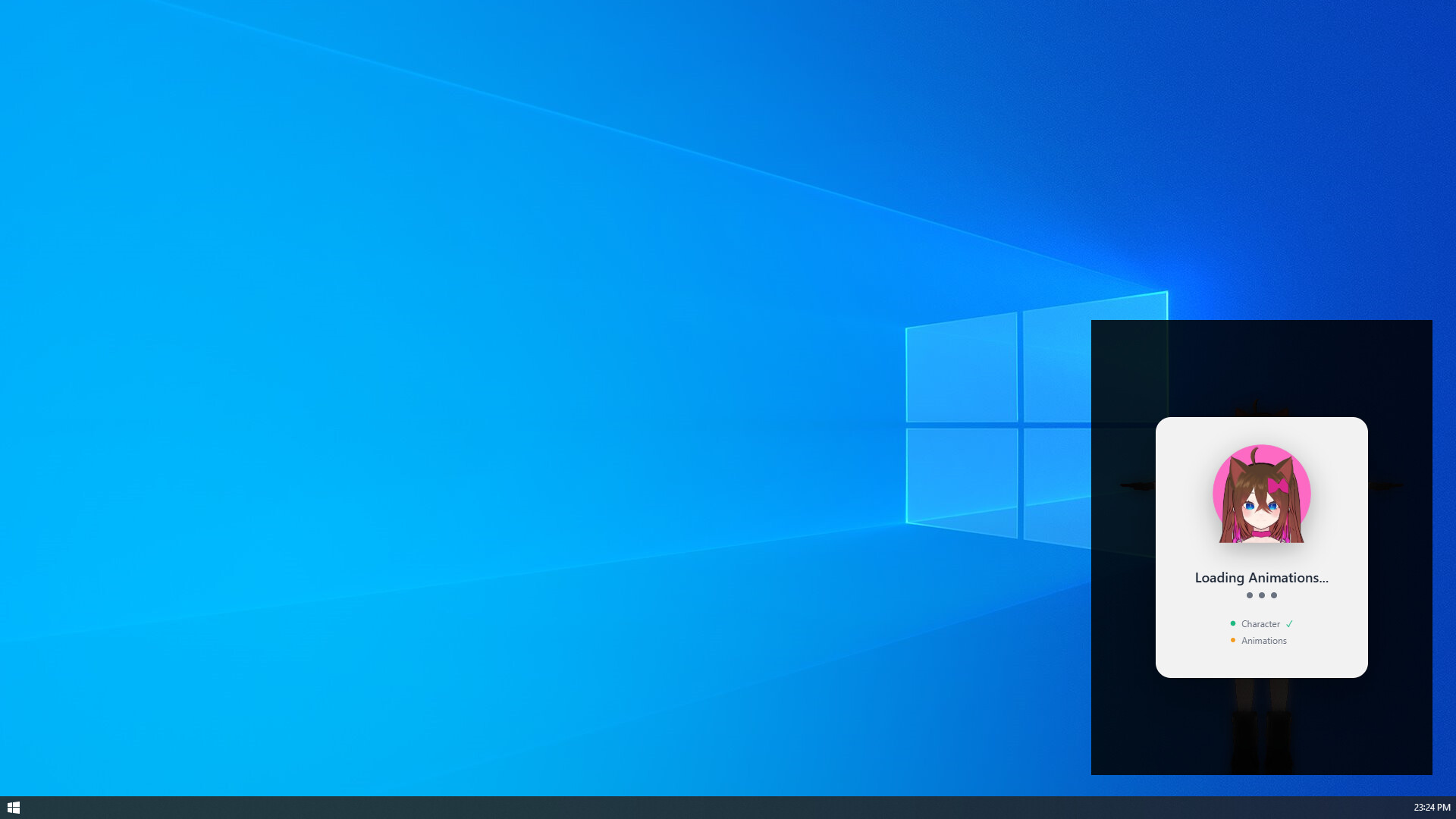The height and width of the screenshot is (819, 1456).
Task: Click the first loading progress dot
Action: [x=1249, y=595]
